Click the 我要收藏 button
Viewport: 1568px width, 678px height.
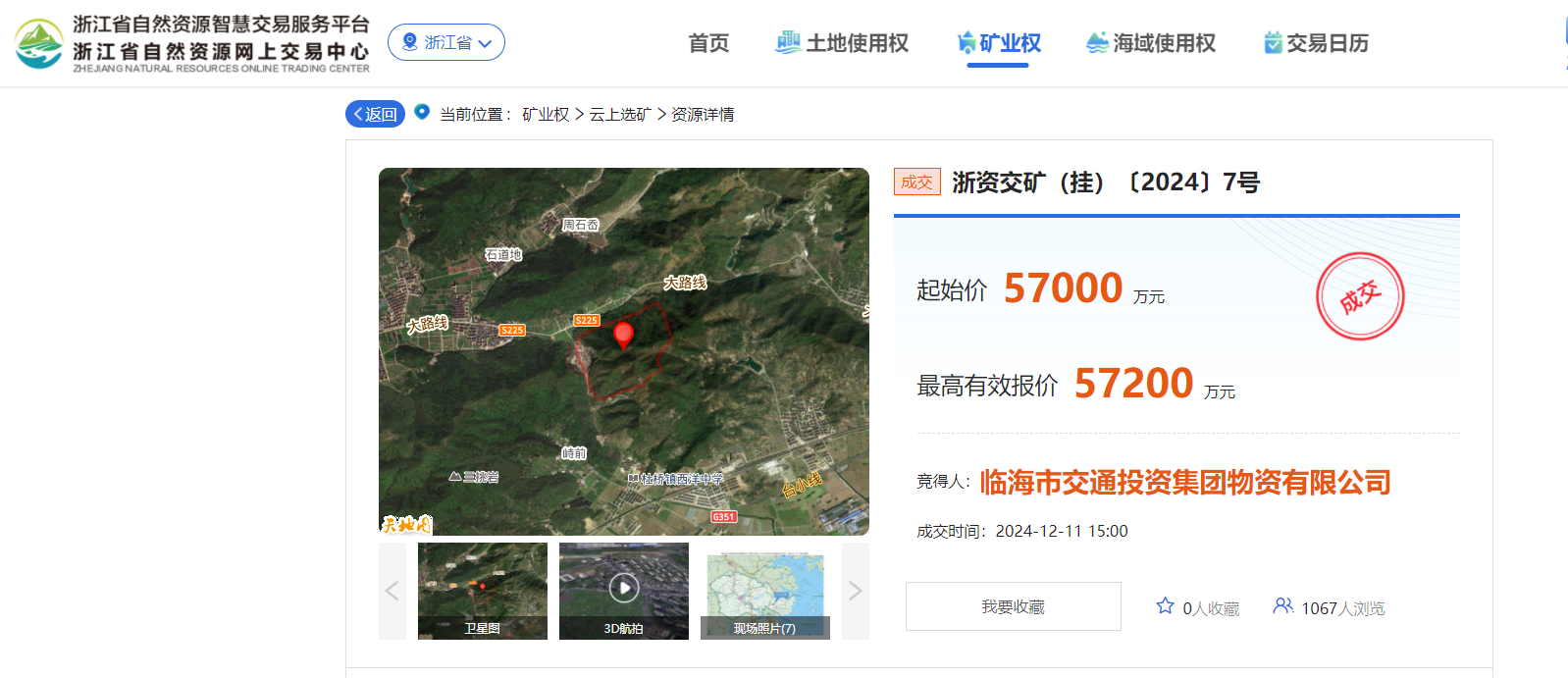[1013, 606]
